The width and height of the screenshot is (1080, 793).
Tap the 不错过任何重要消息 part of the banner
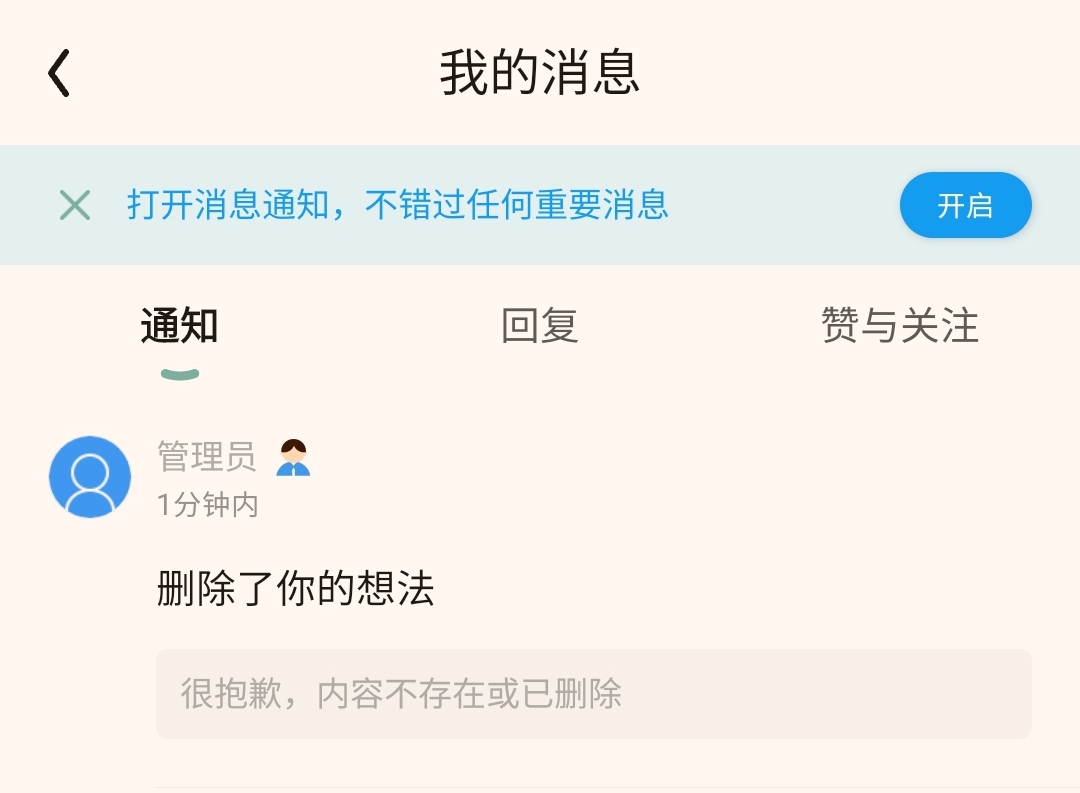coord(517,205)
